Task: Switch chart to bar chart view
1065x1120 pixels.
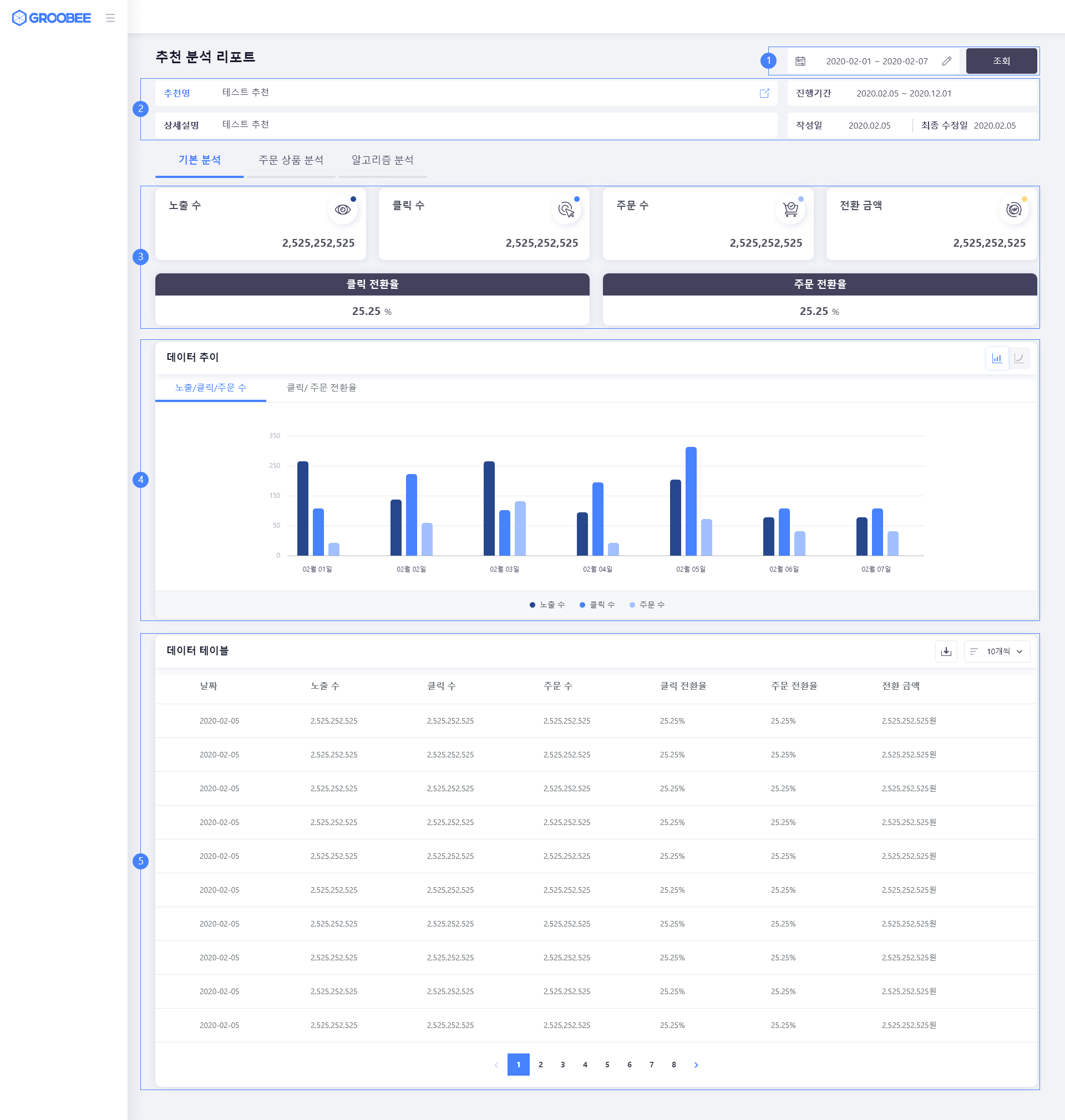Action: (996, 358)
